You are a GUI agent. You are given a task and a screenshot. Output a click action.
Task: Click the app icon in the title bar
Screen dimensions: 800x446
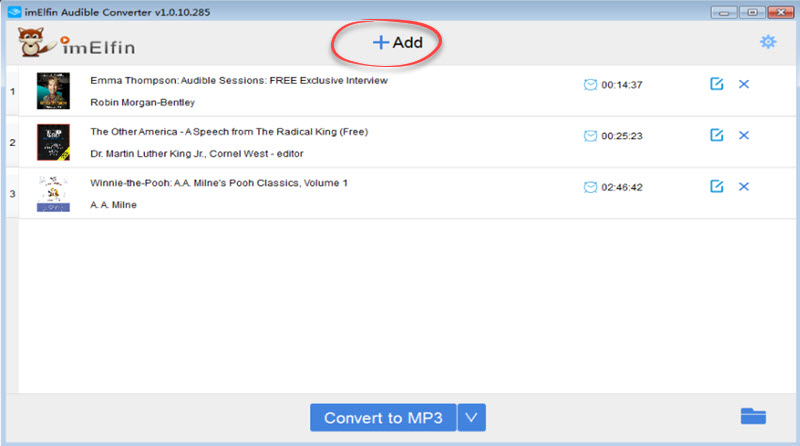click(x=14, y=12)
